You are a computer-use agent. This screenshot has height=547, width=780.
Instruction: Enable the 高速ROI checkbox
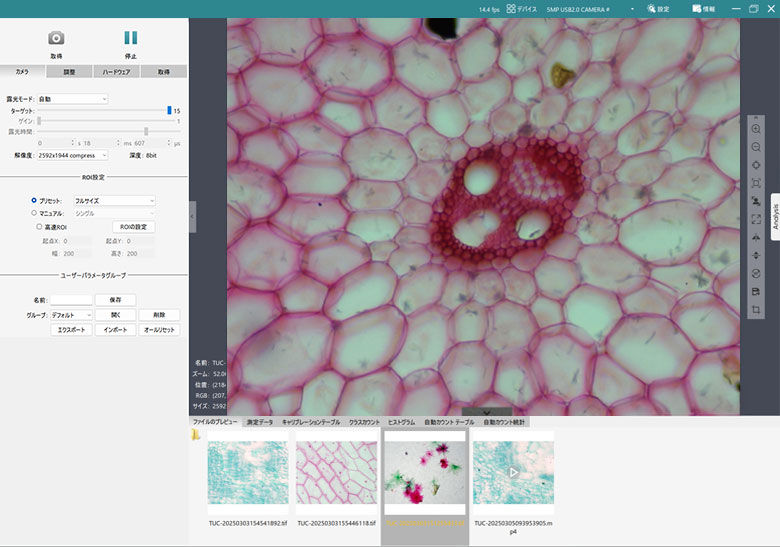click(x=37, y=227)
